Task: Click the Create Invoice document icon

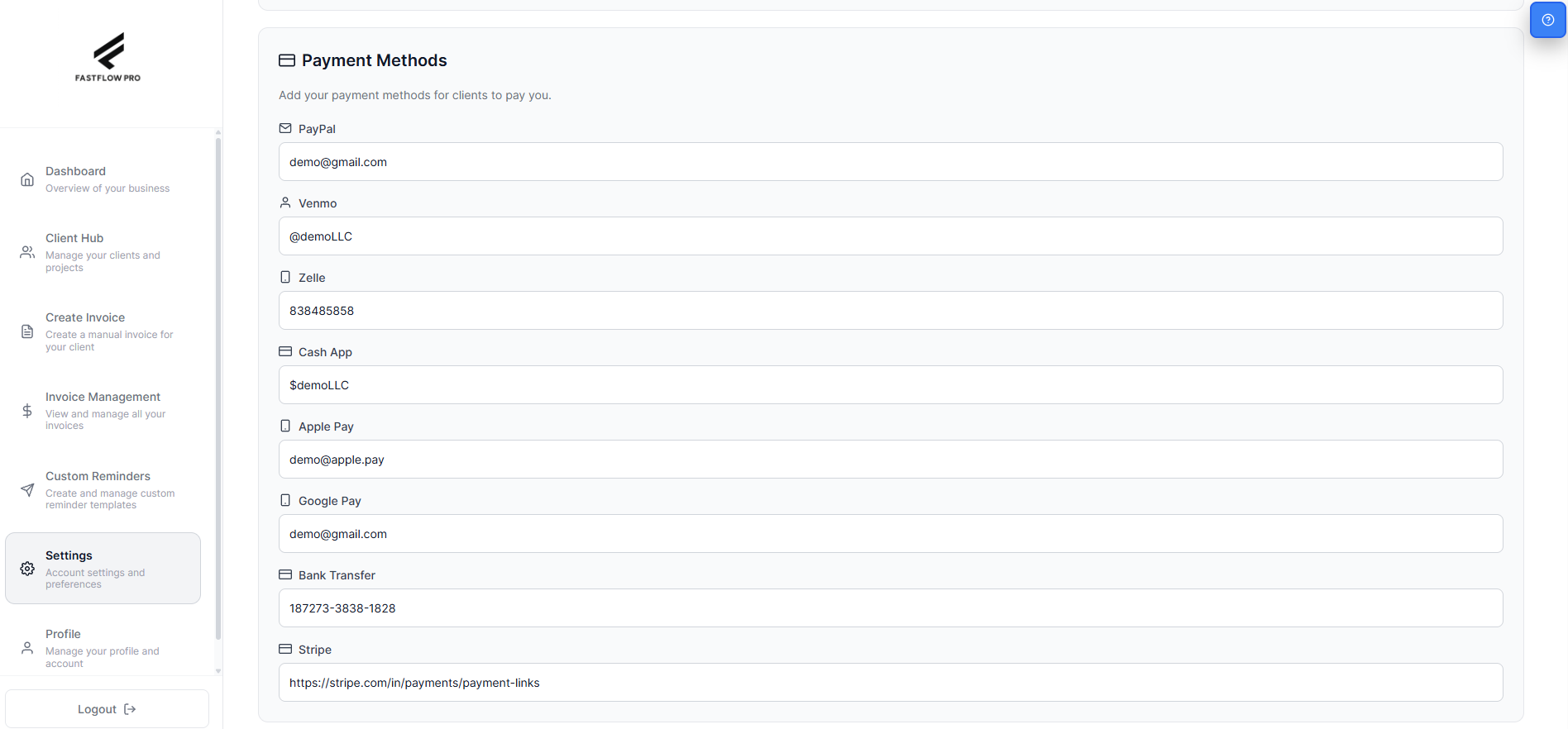Action: pyautogui.click(x=27, y=331)
